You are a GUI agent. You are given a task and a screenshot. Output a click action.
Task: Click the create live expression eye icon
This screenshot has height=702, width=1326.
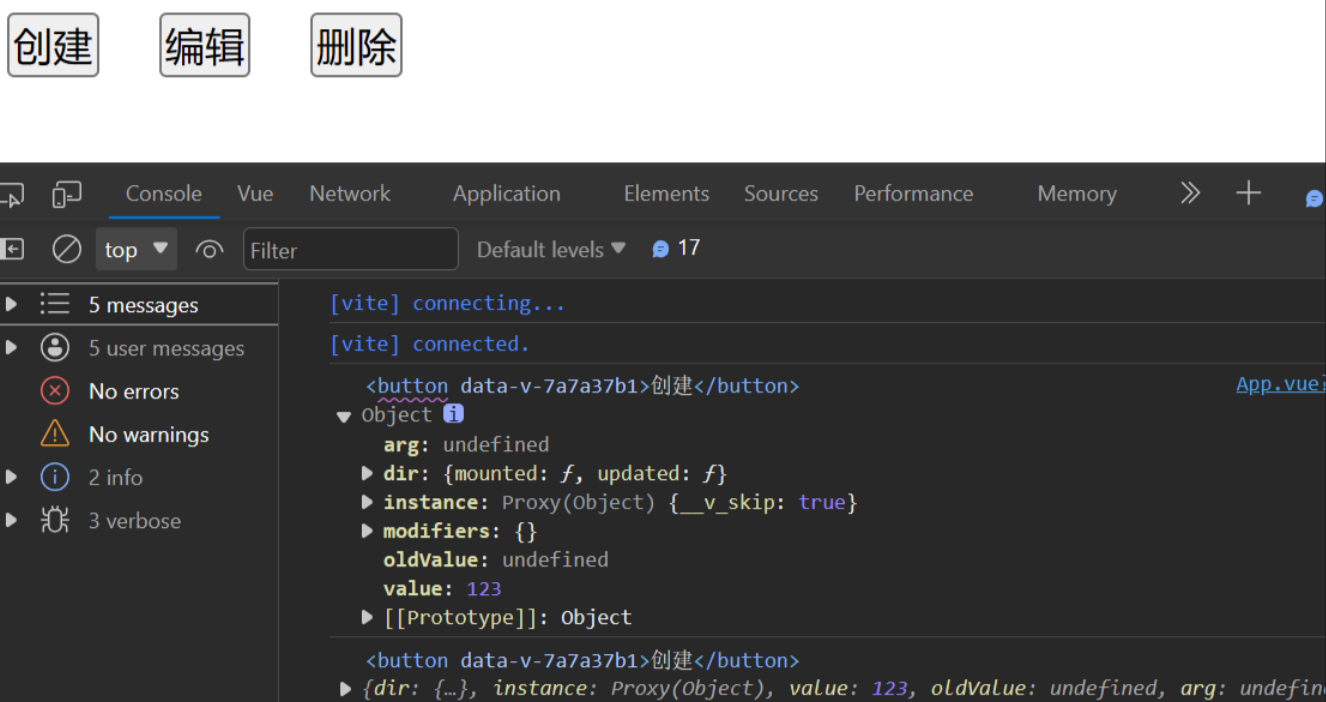click(x=209, y=249)
